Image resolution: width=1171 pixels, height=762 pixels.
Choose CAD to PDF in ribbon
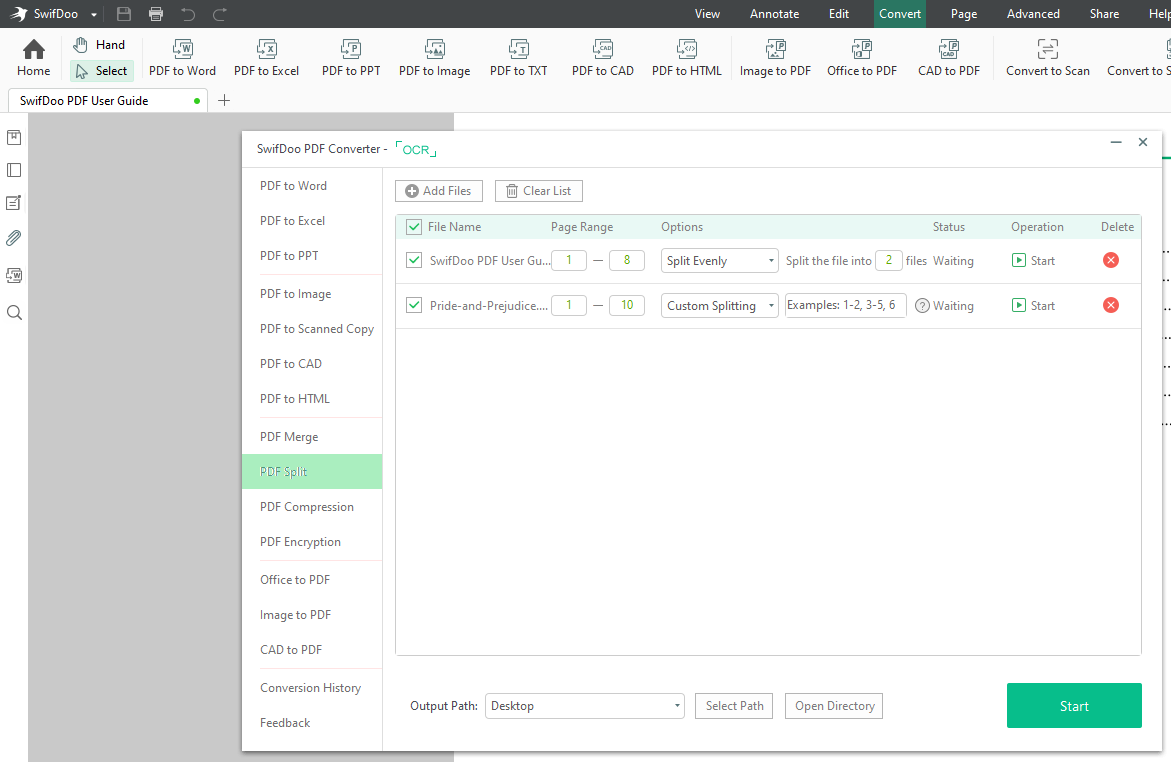948,58
